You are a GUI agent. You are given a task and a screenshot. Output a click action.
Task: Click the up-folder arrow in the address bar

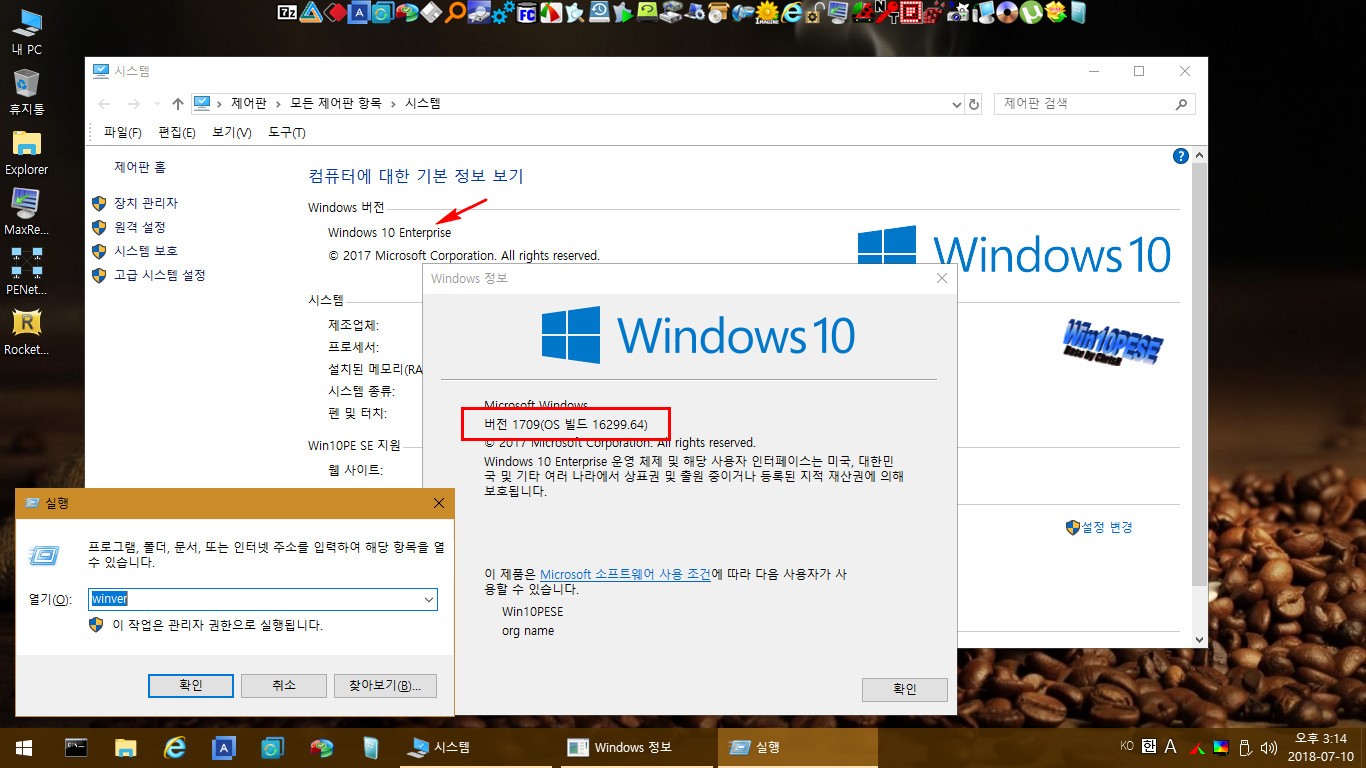pos(177,103)
